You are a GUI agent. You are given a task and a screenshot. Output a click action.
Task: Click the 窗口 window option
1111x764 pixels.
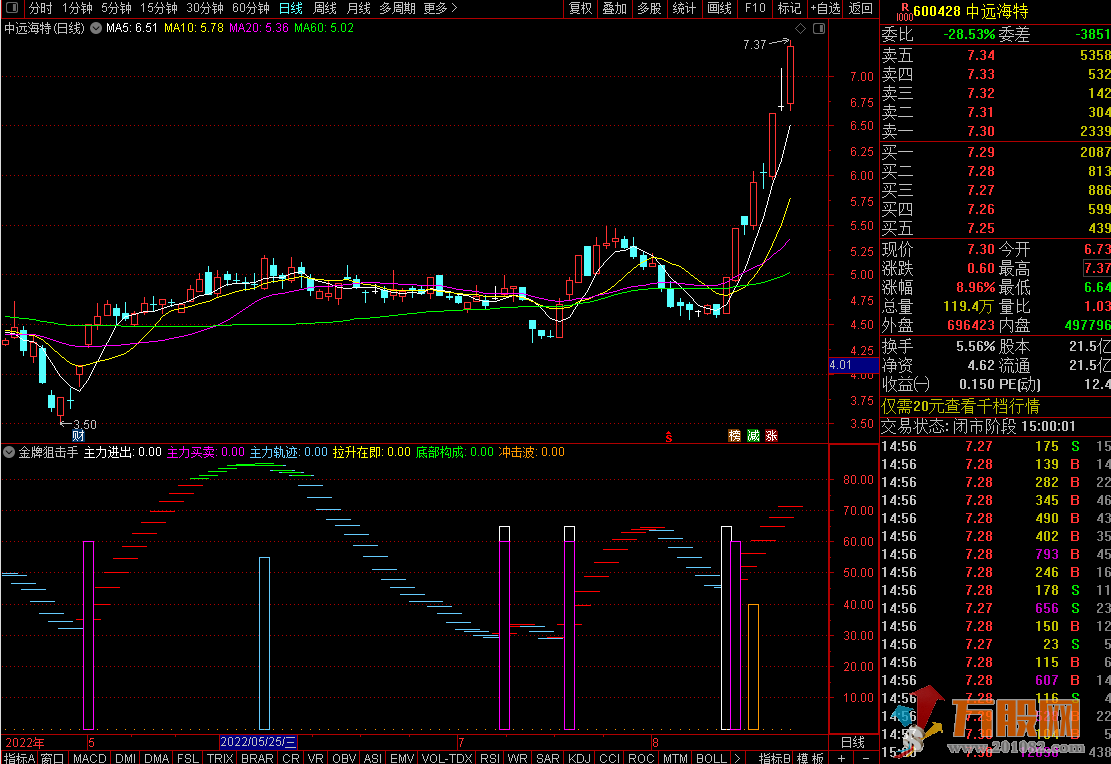52,758
